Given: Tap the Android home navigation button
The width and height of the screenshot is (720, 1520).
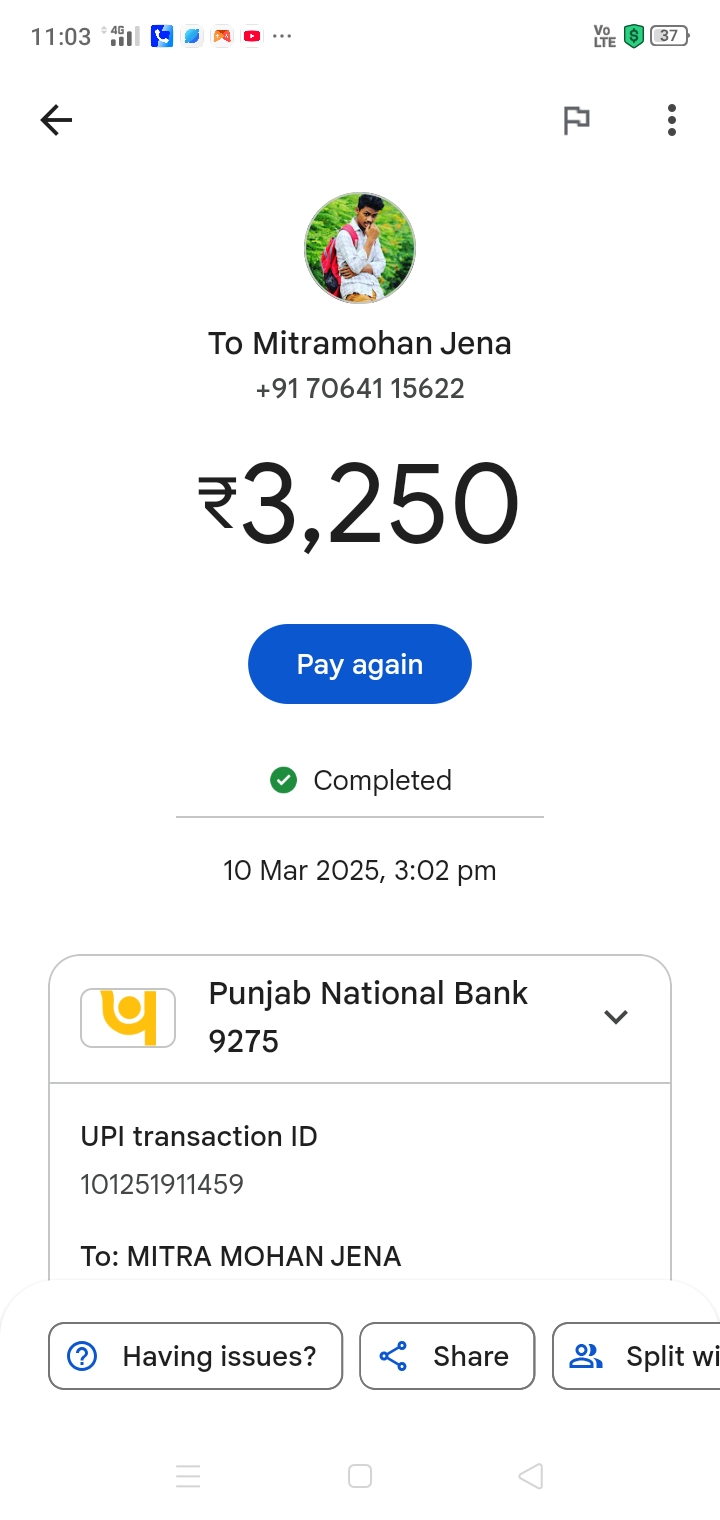Looking at the screenshot, I should tap(360, 1476).
